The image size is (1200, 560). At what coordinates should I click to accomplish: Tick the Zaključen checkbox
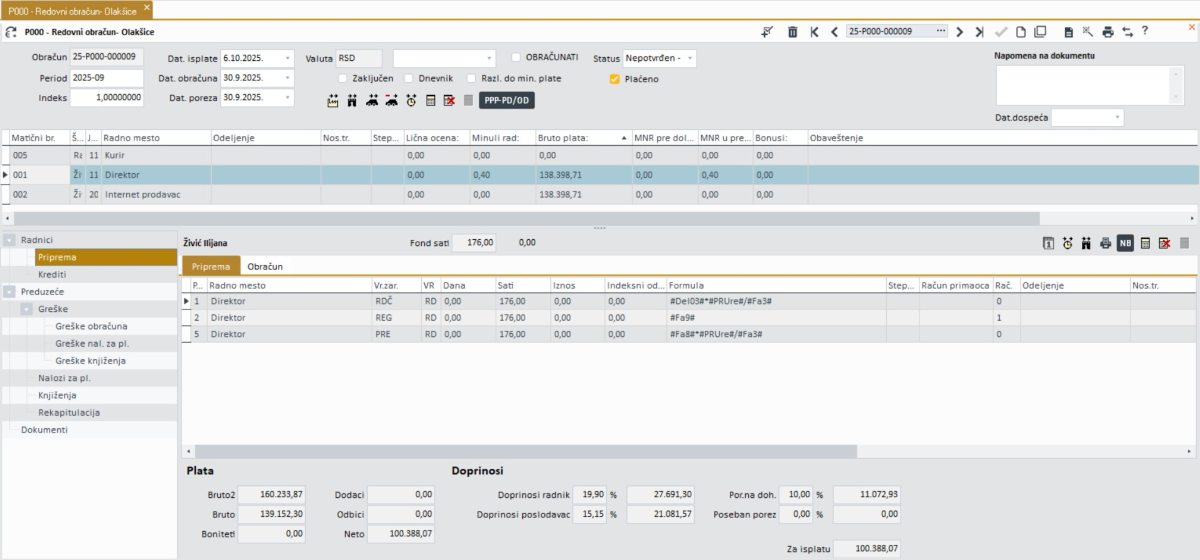coord(343,78)
